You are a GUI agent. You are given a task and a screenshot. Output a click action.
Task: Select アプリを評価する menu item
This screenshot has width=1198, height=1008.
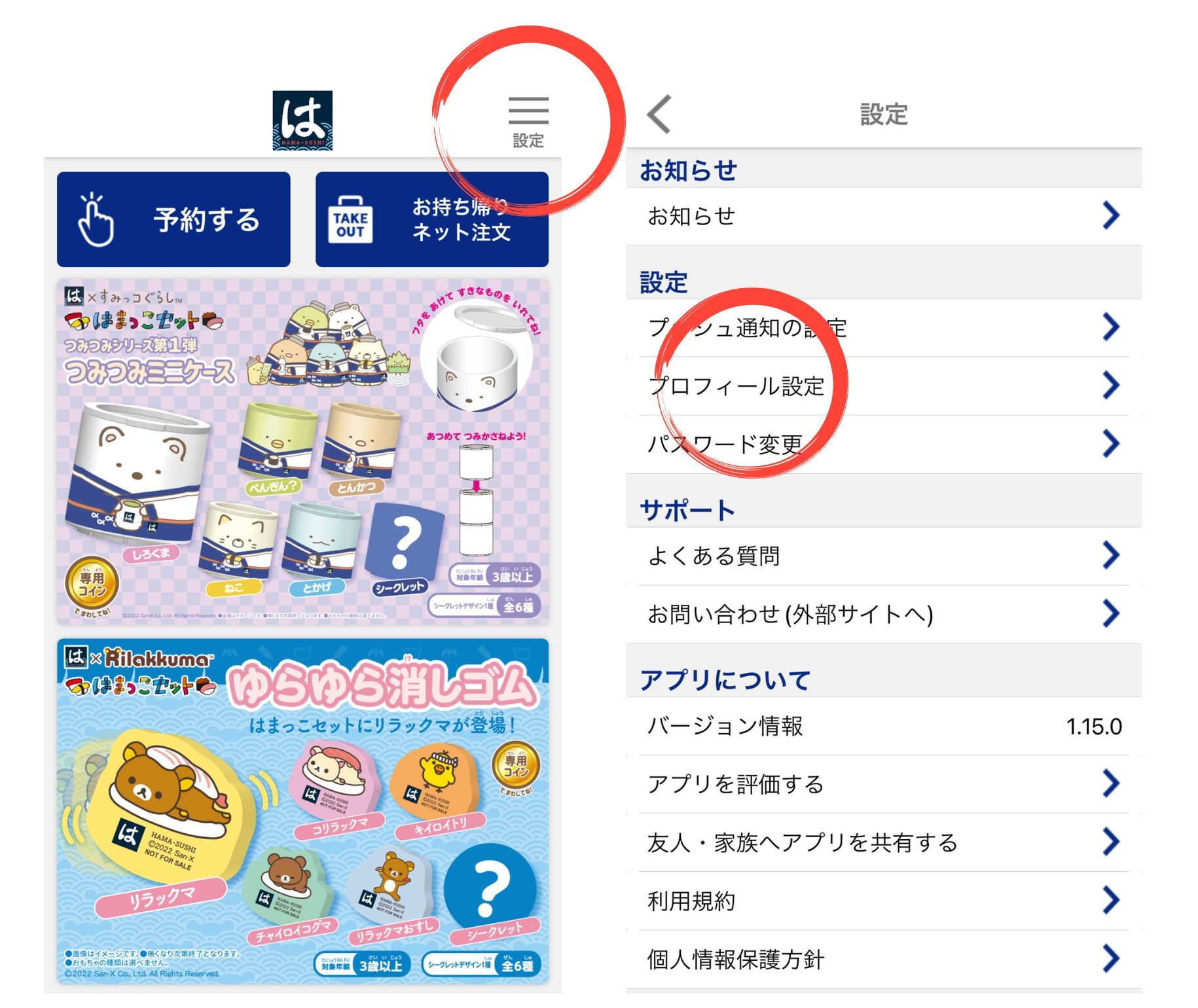[884, 784]
